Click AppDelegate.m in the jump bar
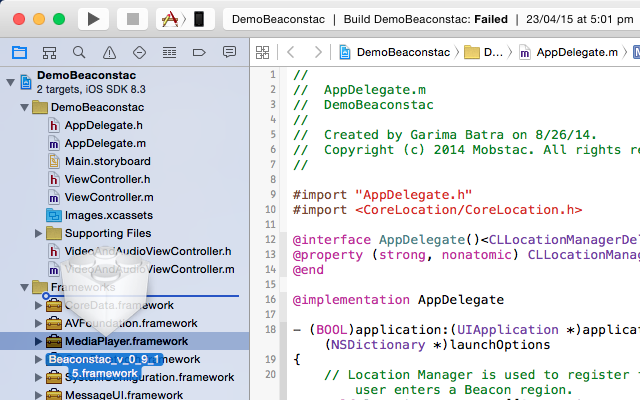Image resolution: width=640 pixels, height=400 pixels. coord(569,52)
